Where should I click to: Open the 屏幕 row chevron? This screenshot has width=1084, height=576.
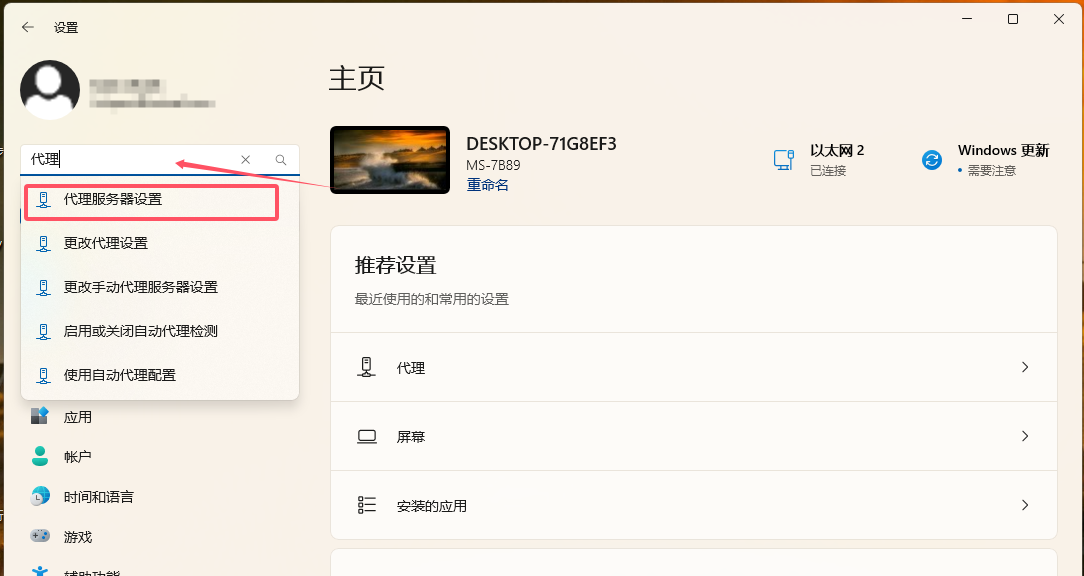(x=1025, y=436)
